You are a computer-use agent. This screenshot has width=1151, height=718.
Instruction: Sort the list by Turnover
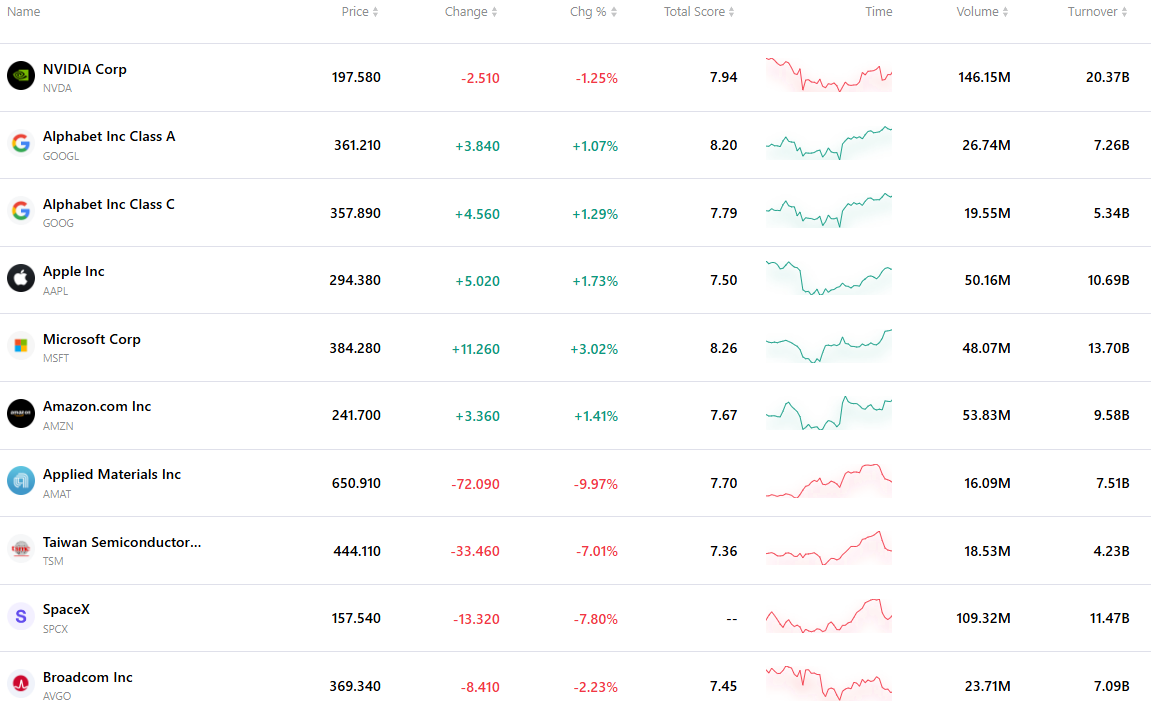(x=1097, y=12)
